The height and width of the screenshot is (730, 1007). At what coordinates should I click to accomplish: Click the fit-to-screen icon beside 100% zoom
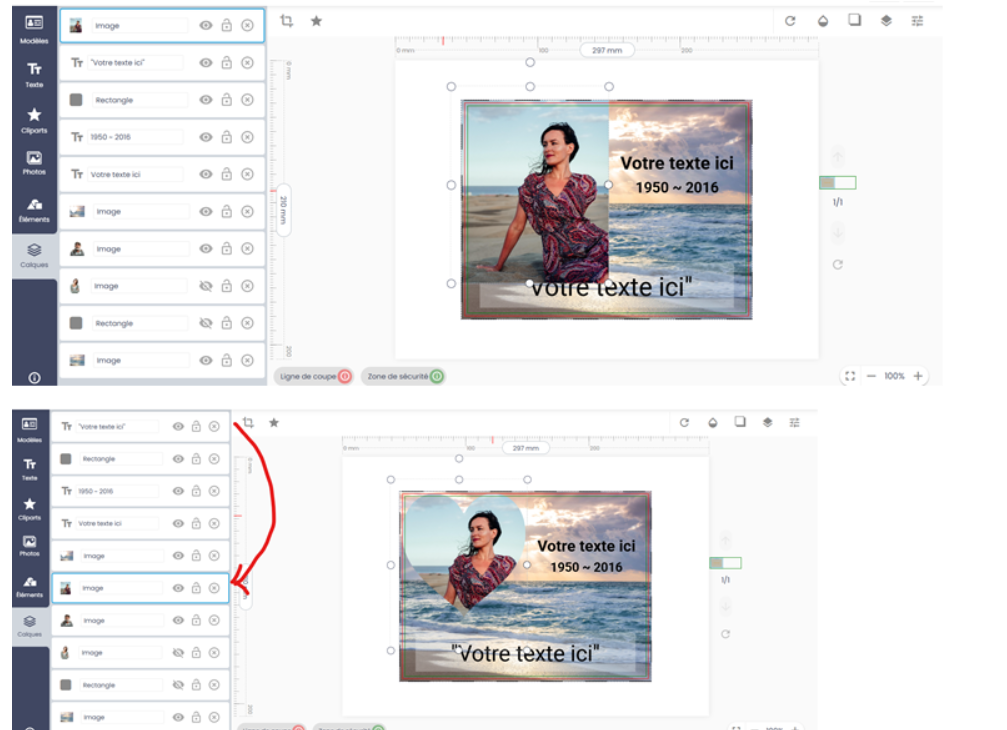(849, 376)
